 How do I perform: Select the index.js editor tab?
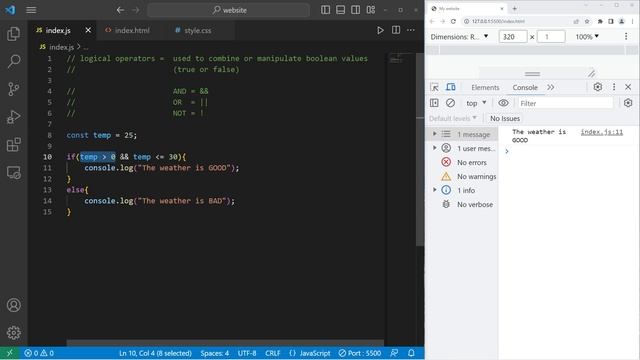pos(58,30)
